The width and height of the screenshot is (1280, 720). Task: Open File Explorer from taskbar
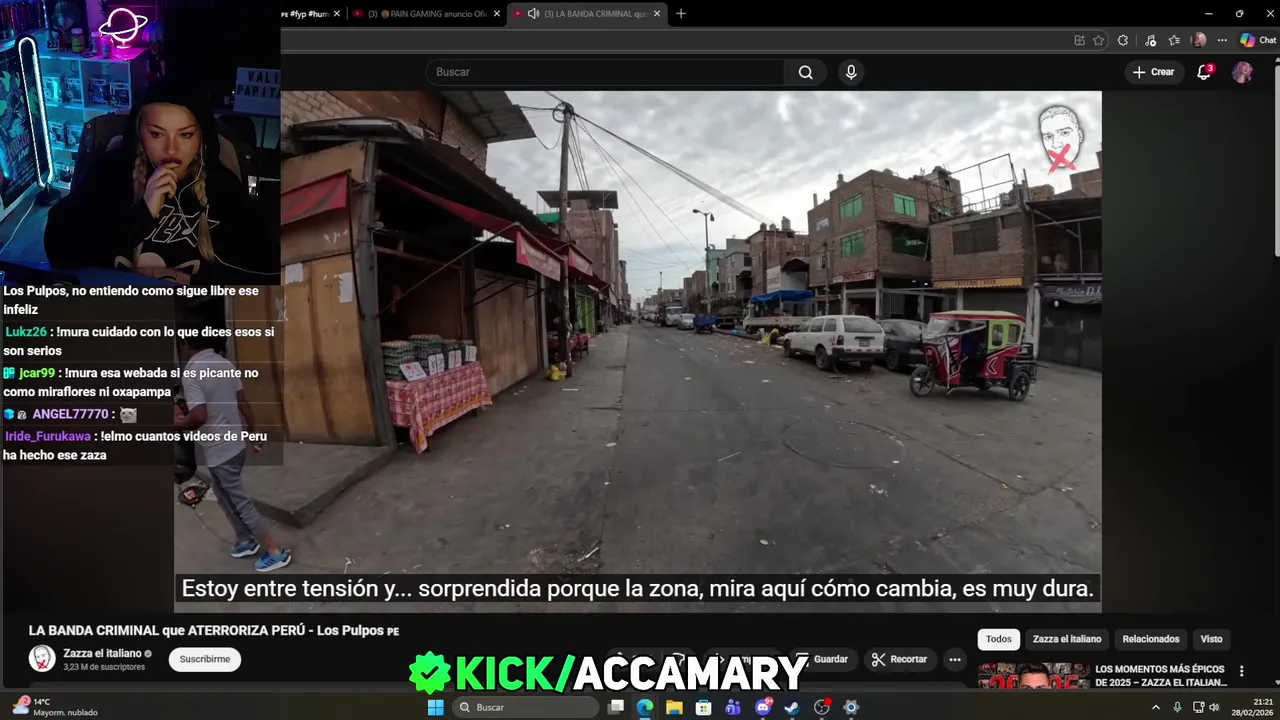[x=674, y=707]
